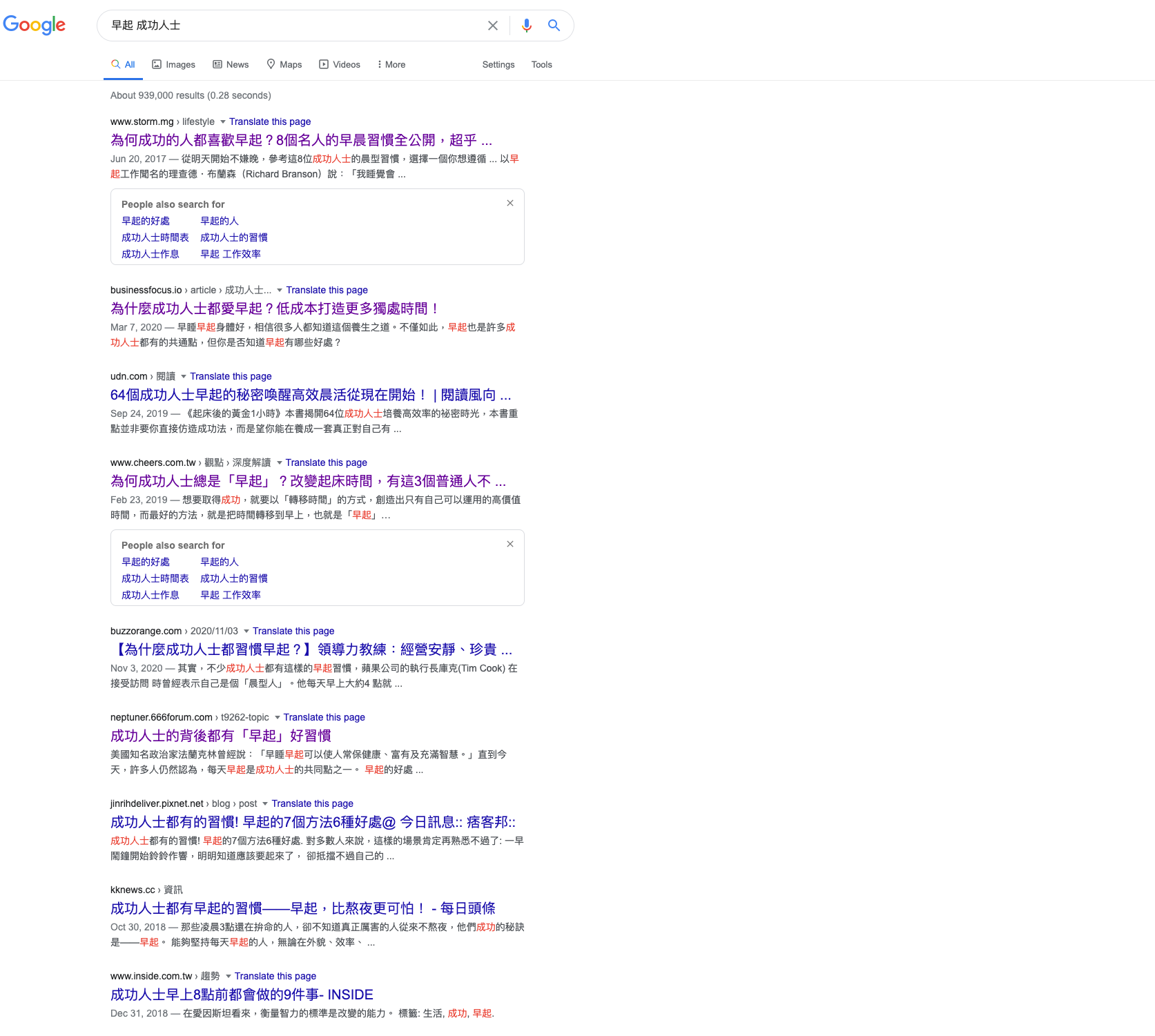This screenshot has width=1155, height=1036.
Task: Open the More options three-dot icon
Action: [x=380, y=64]
